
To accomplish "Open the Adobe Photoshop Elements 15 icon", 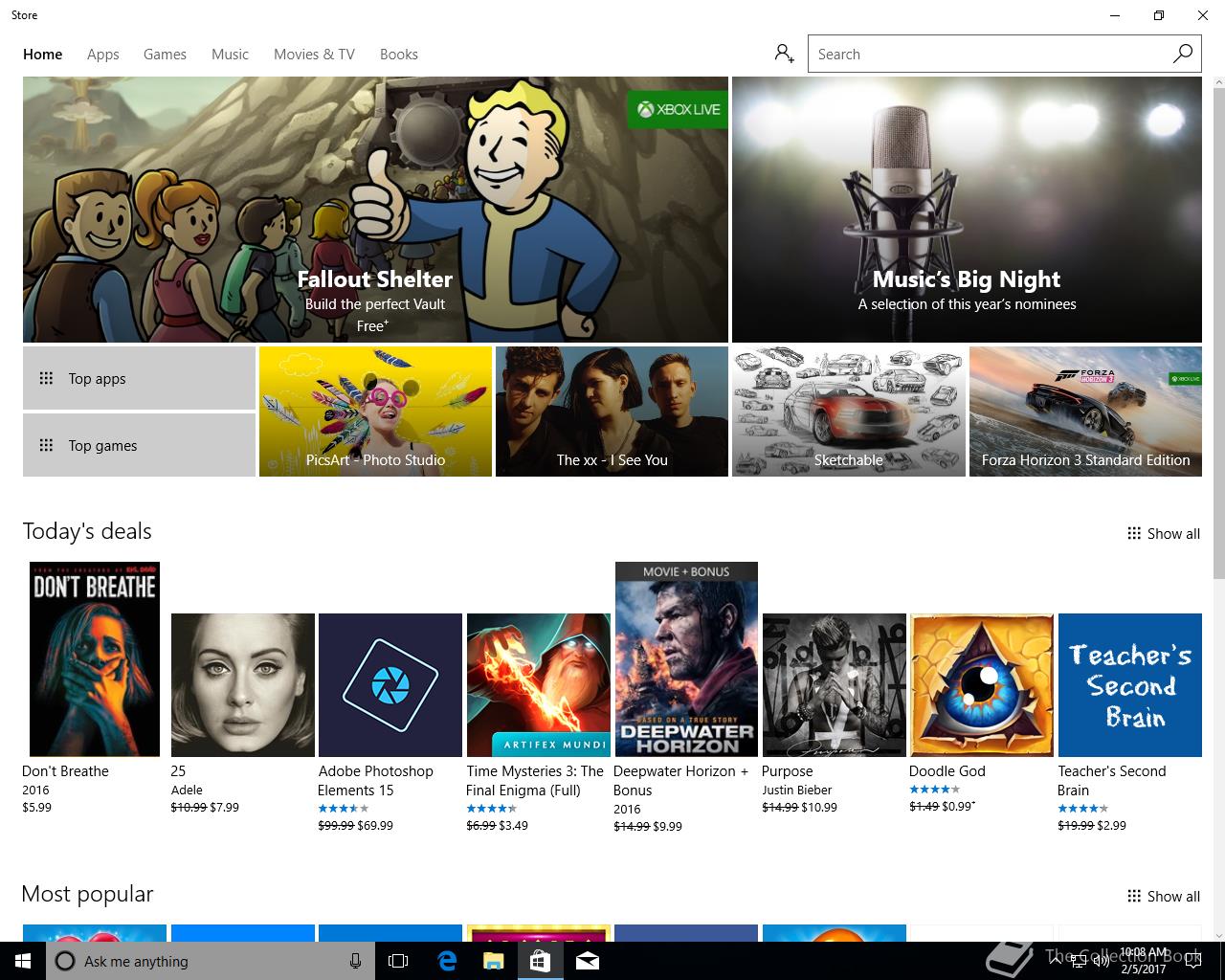I will click(390, 685).
